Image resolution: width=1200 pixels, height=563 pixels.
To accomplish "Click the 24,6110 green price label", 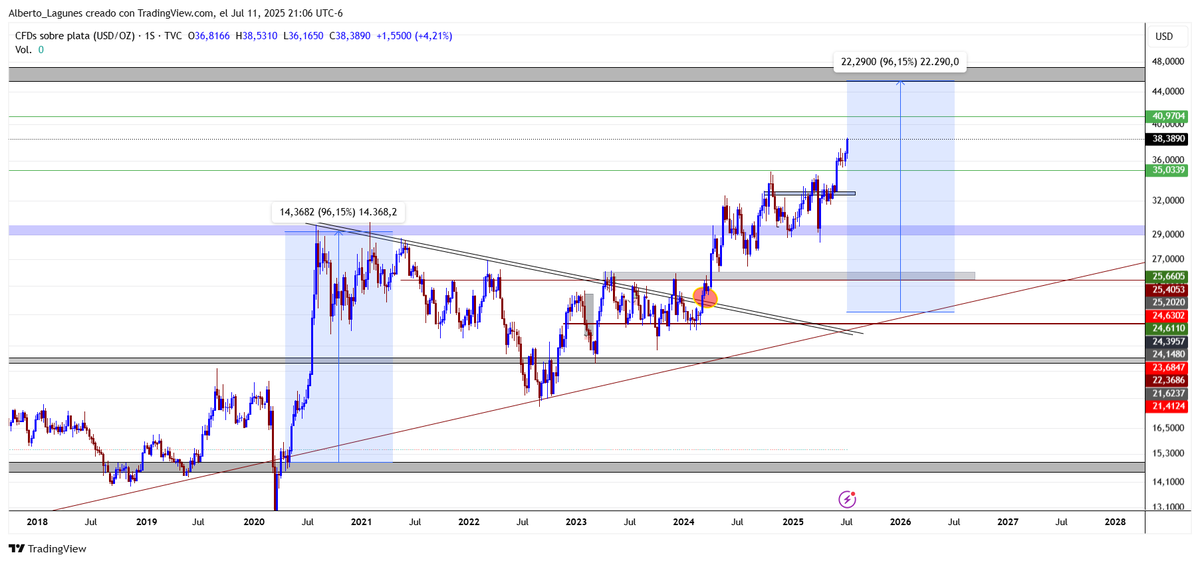I will pyautogui.click(x=1169, y=328).
